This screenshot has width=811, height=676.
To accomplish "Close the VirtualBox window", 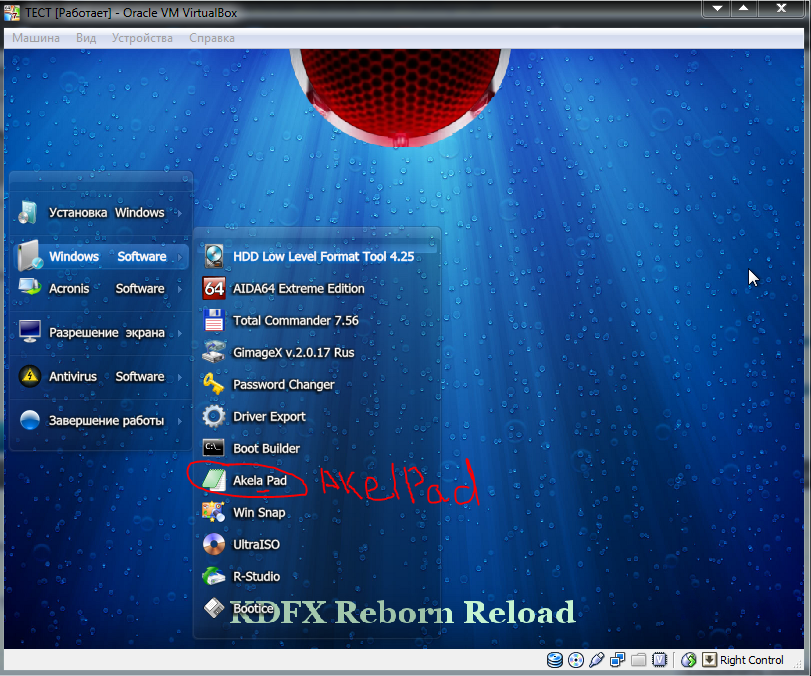I will pos(781,8).
